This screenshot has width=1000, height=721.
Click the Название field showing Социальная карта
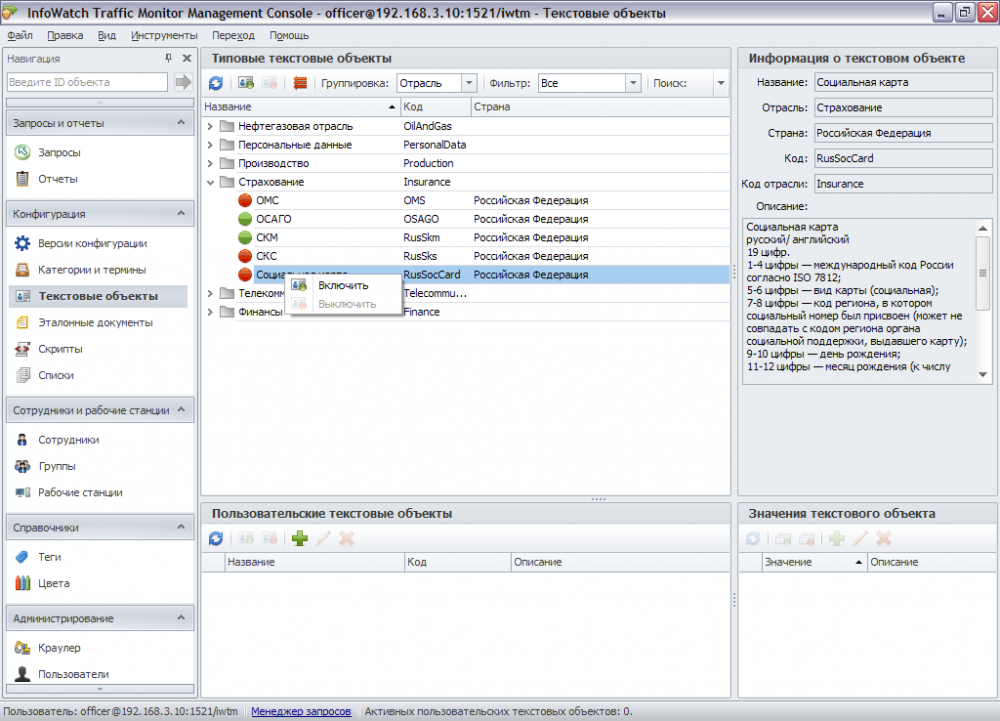pos(903,82)
